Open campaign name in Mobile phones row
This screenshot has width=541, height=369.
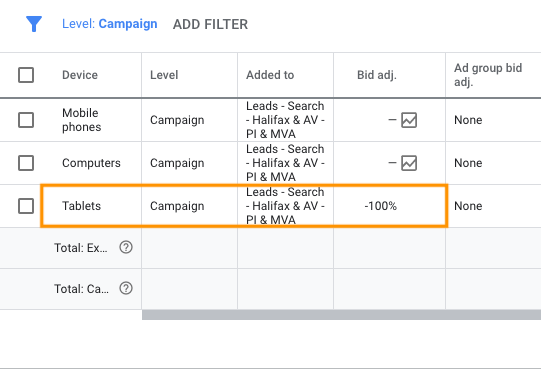[285, 120]
